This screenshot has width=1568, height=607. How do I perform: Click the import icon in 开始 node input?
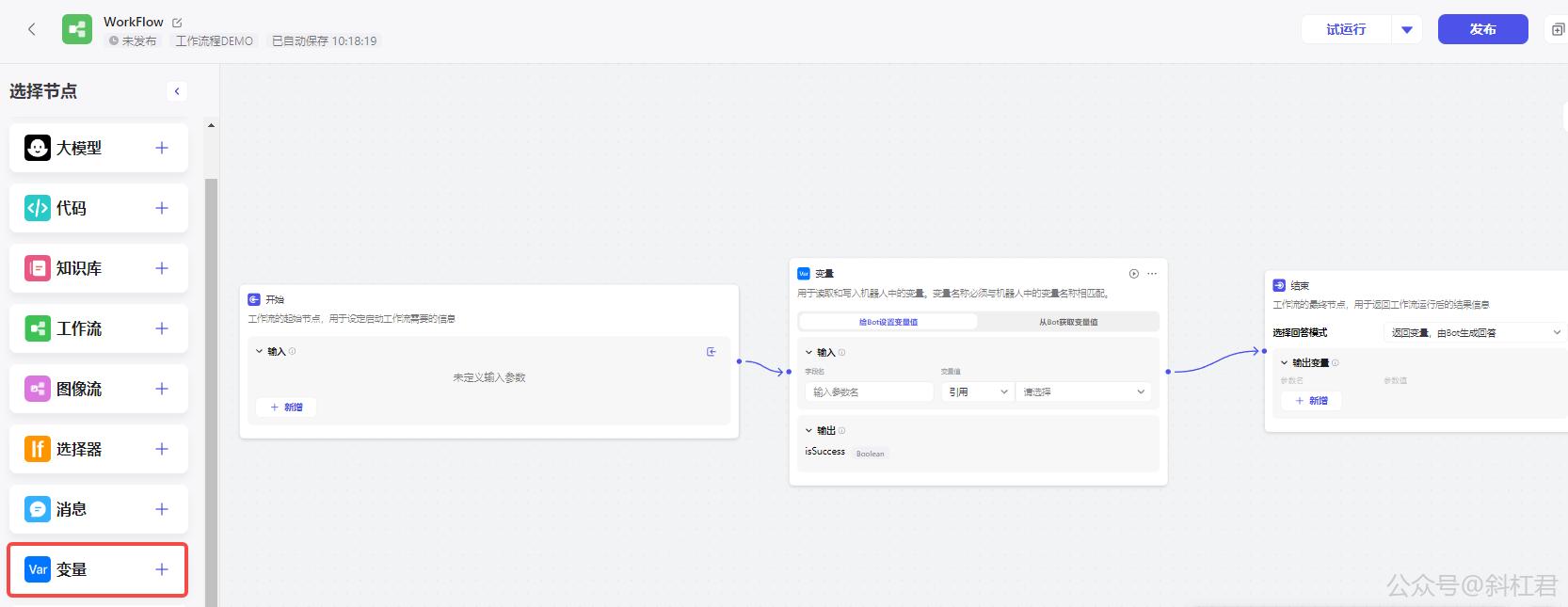712,352
